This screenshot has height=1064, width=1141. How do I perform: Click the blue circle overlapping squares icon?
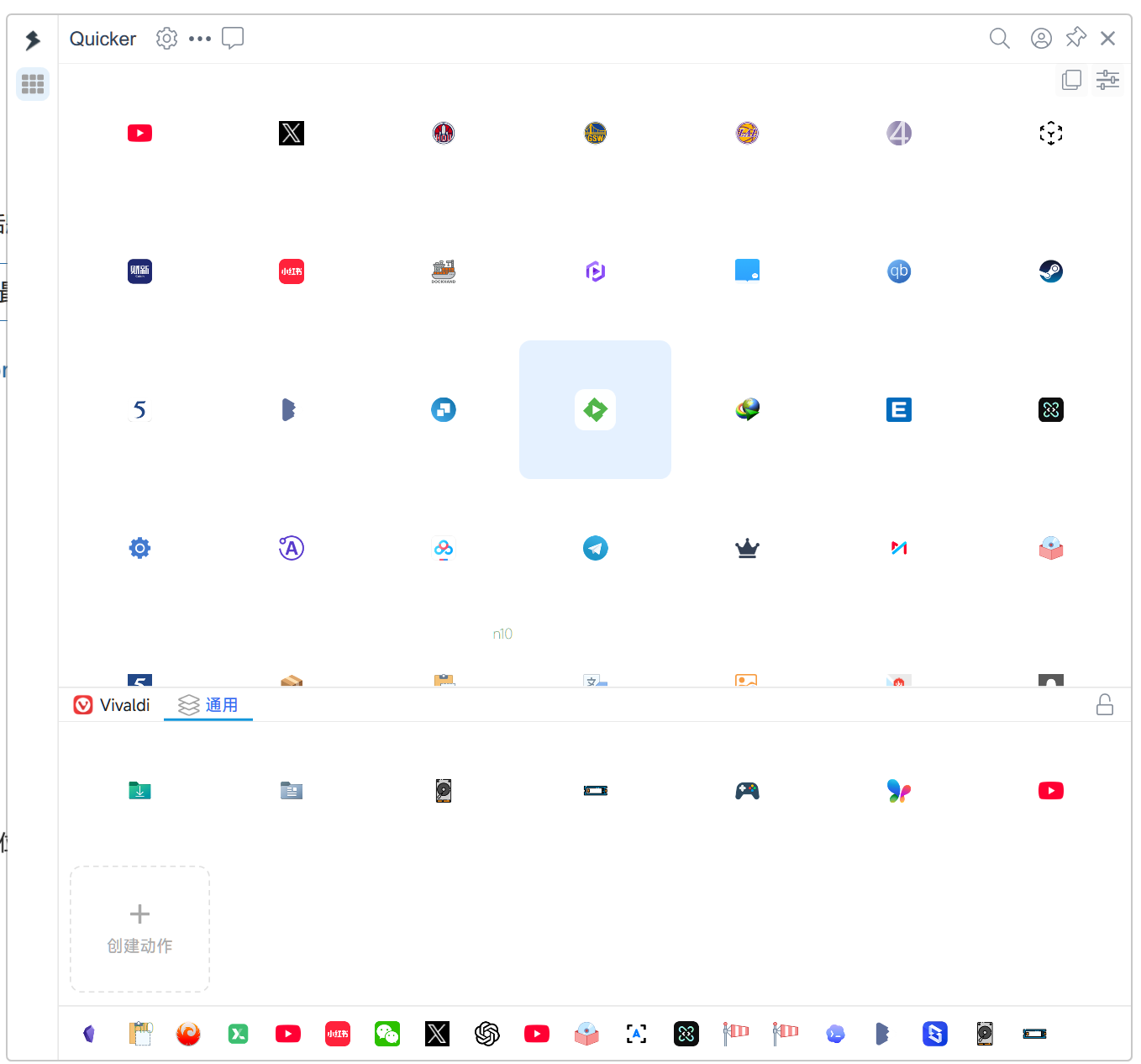444,410
